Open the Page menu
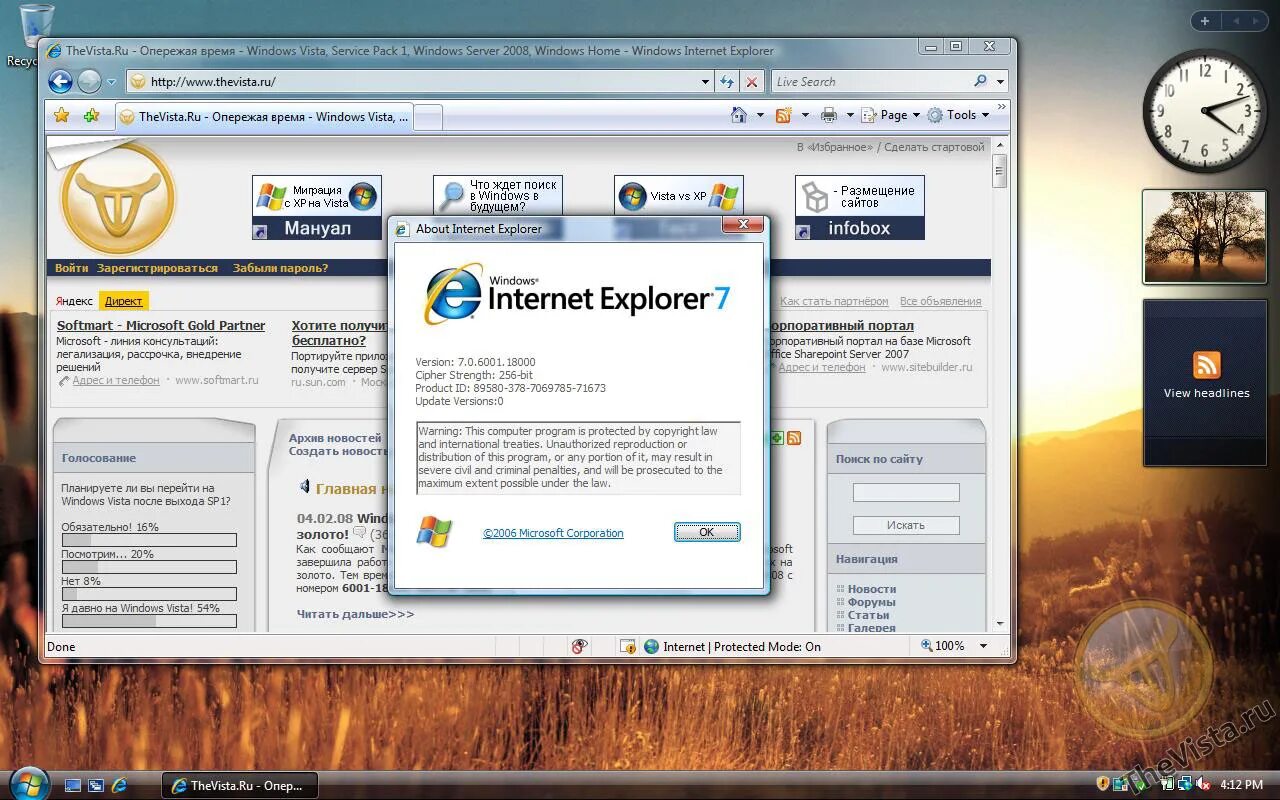The image size is (1280, 800). [x=890, y=115]
